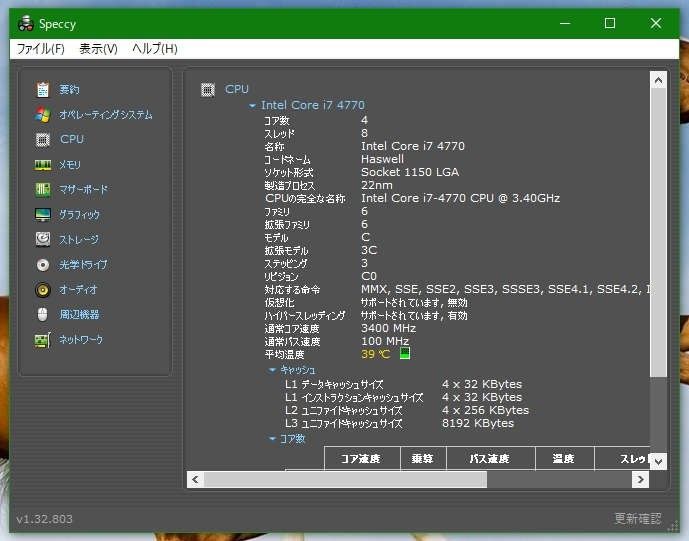Image resolution: width=689 pixels, height=541 pixels.
Task: Click the C0 revision value
Action: pyautogui.click(x=369, y=276)
